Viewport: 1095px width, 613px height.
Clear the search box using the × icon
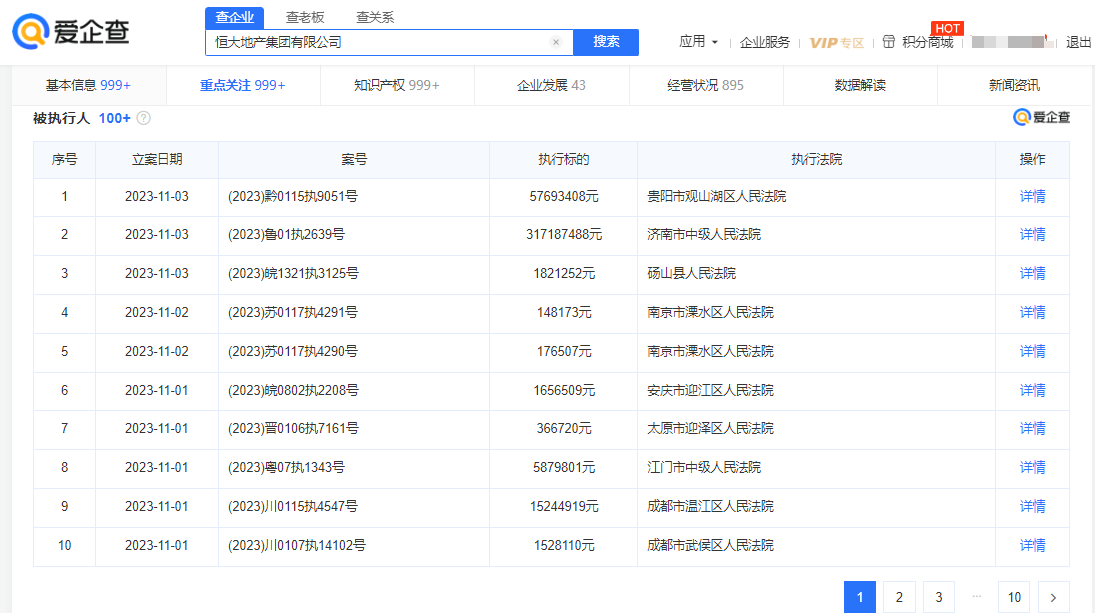point(556,42)
